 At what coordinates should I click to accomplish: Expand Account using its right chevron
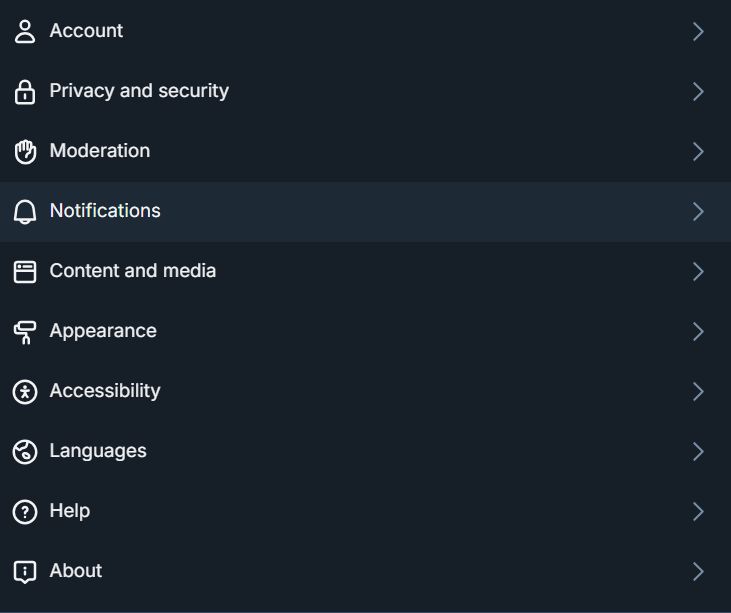pos(698,32)
